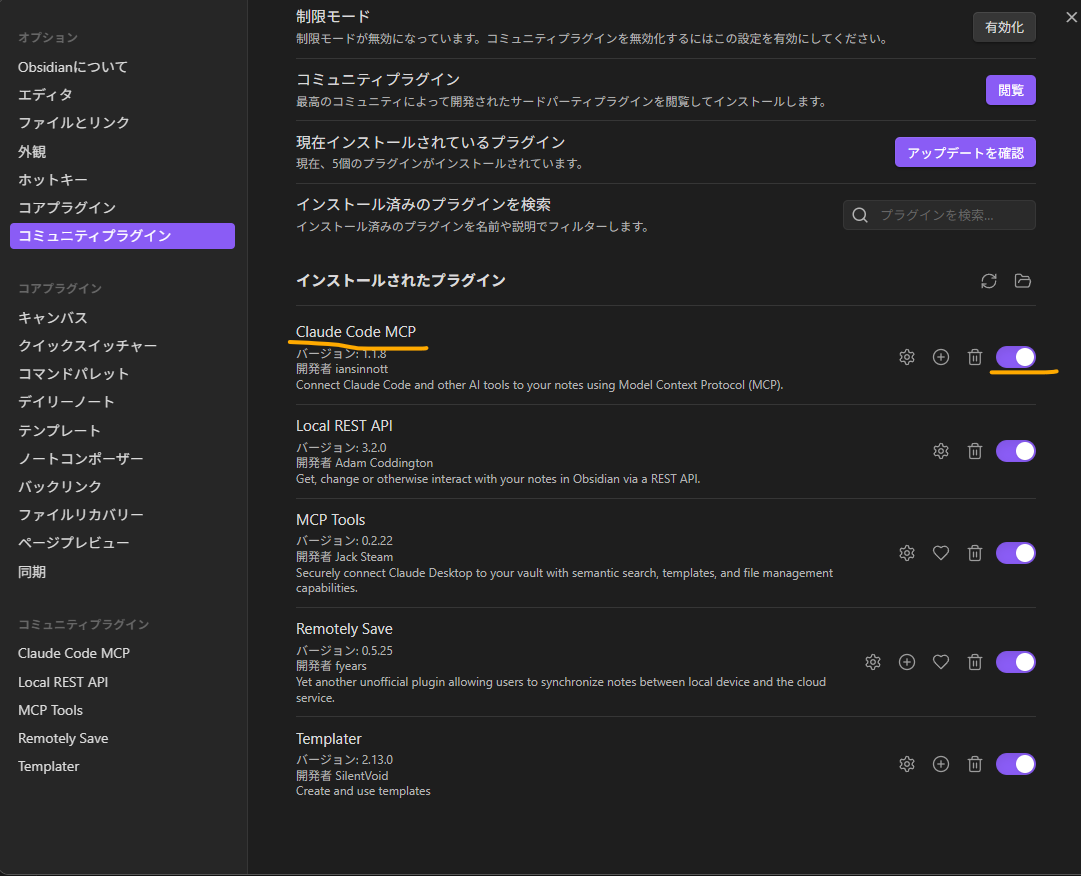Click the 有効化 restricted mode button
The height and width of the screenshot is (876, 1081).
[x=1004, y=28]
